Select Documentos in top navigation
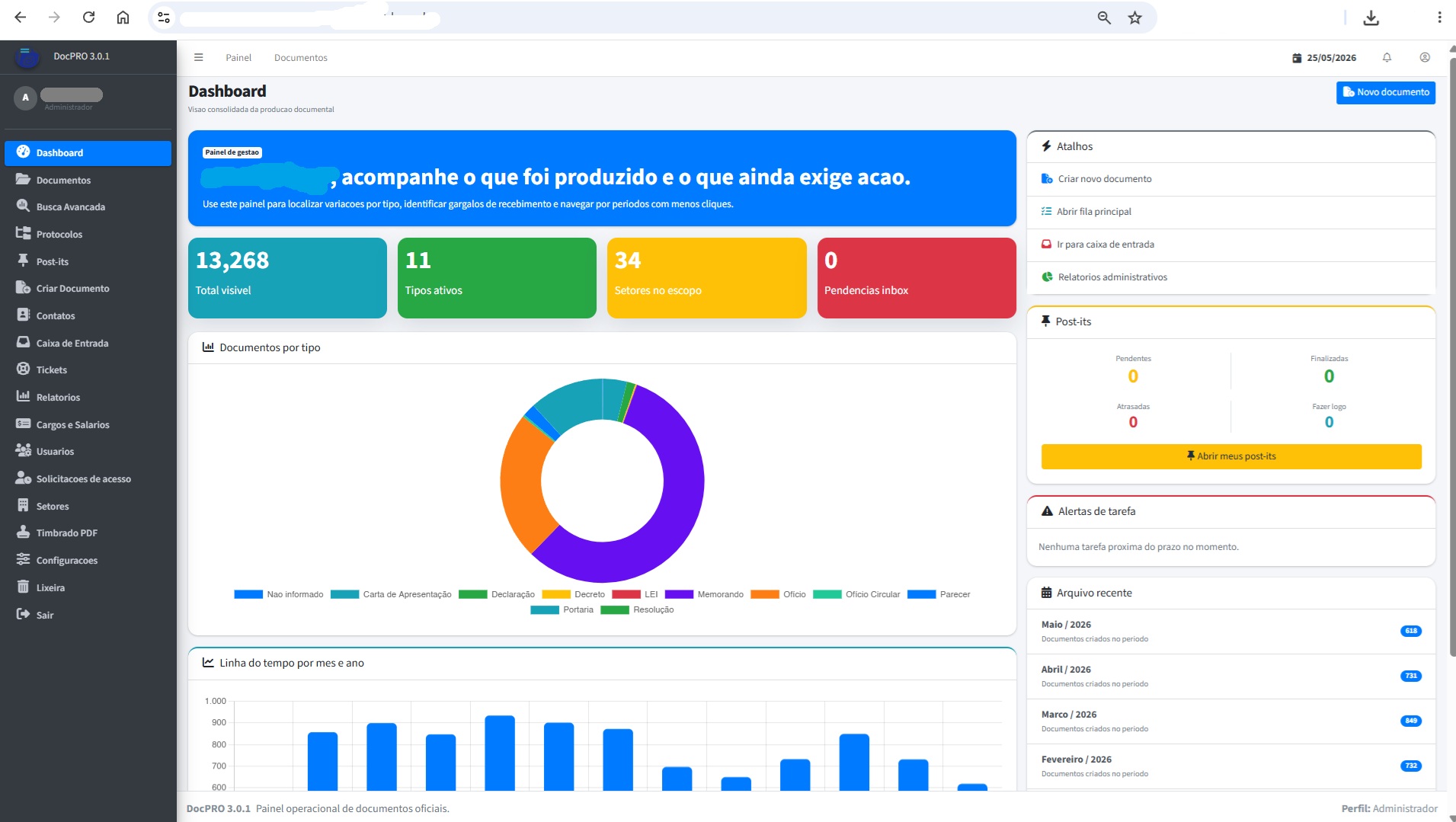The height and width of the screenshot is (822, 1456). pyautogui.click(x=301, y=57)
